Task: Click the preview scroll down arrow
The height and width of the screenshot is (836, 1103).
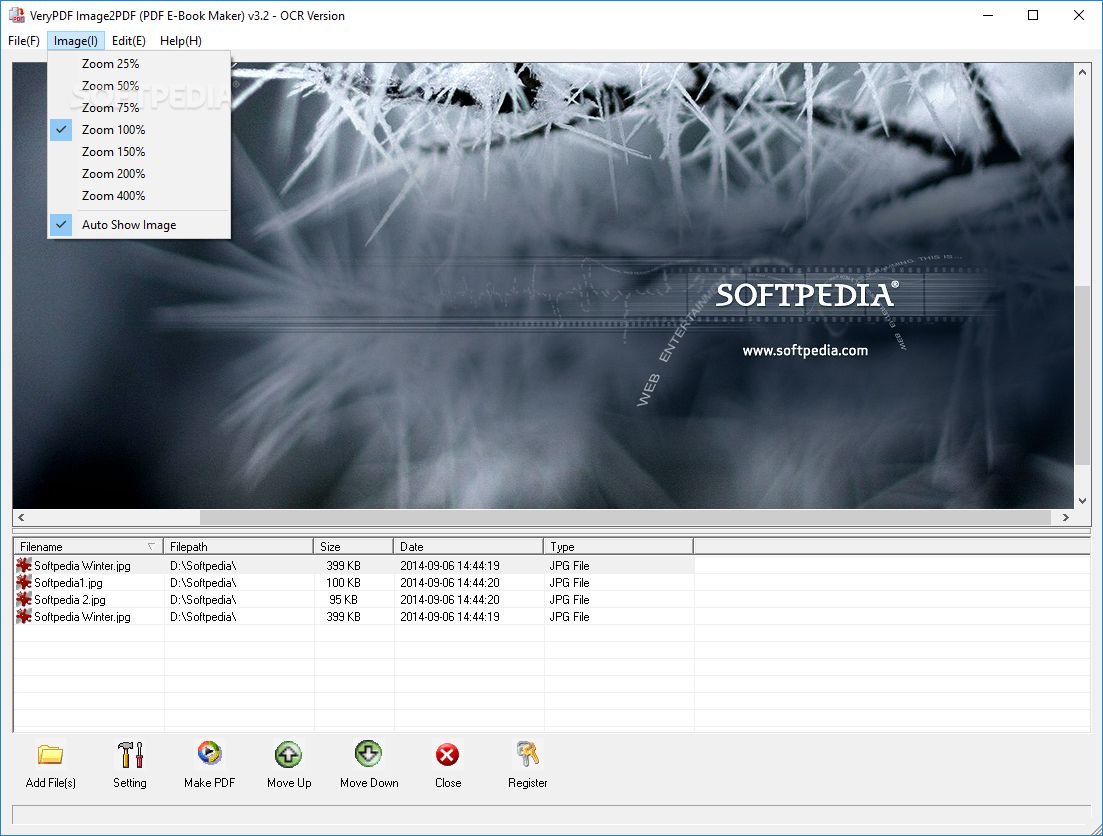Action: pos(1082,500)
